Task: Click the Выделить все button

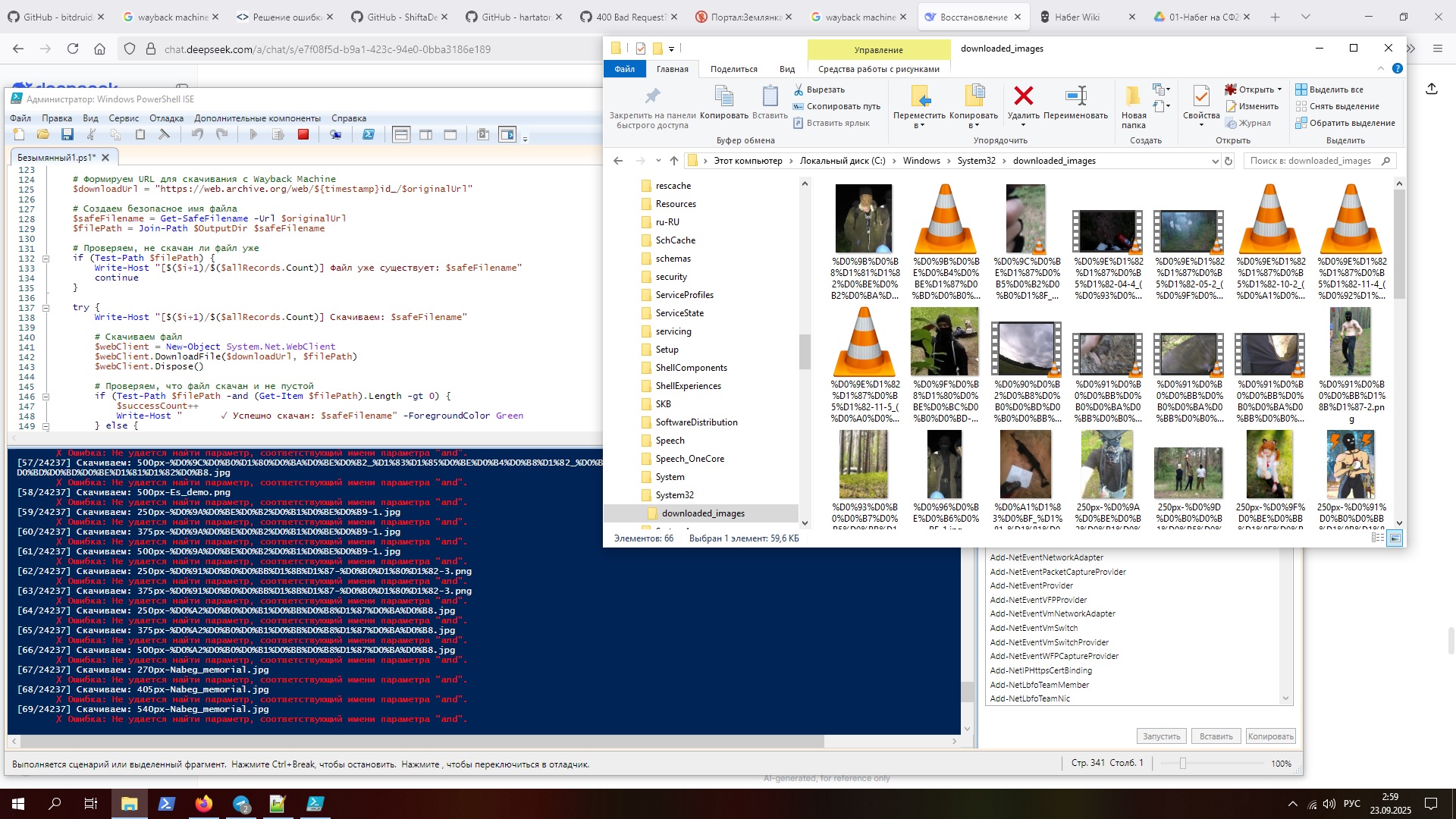Action: pos(1335,89)
